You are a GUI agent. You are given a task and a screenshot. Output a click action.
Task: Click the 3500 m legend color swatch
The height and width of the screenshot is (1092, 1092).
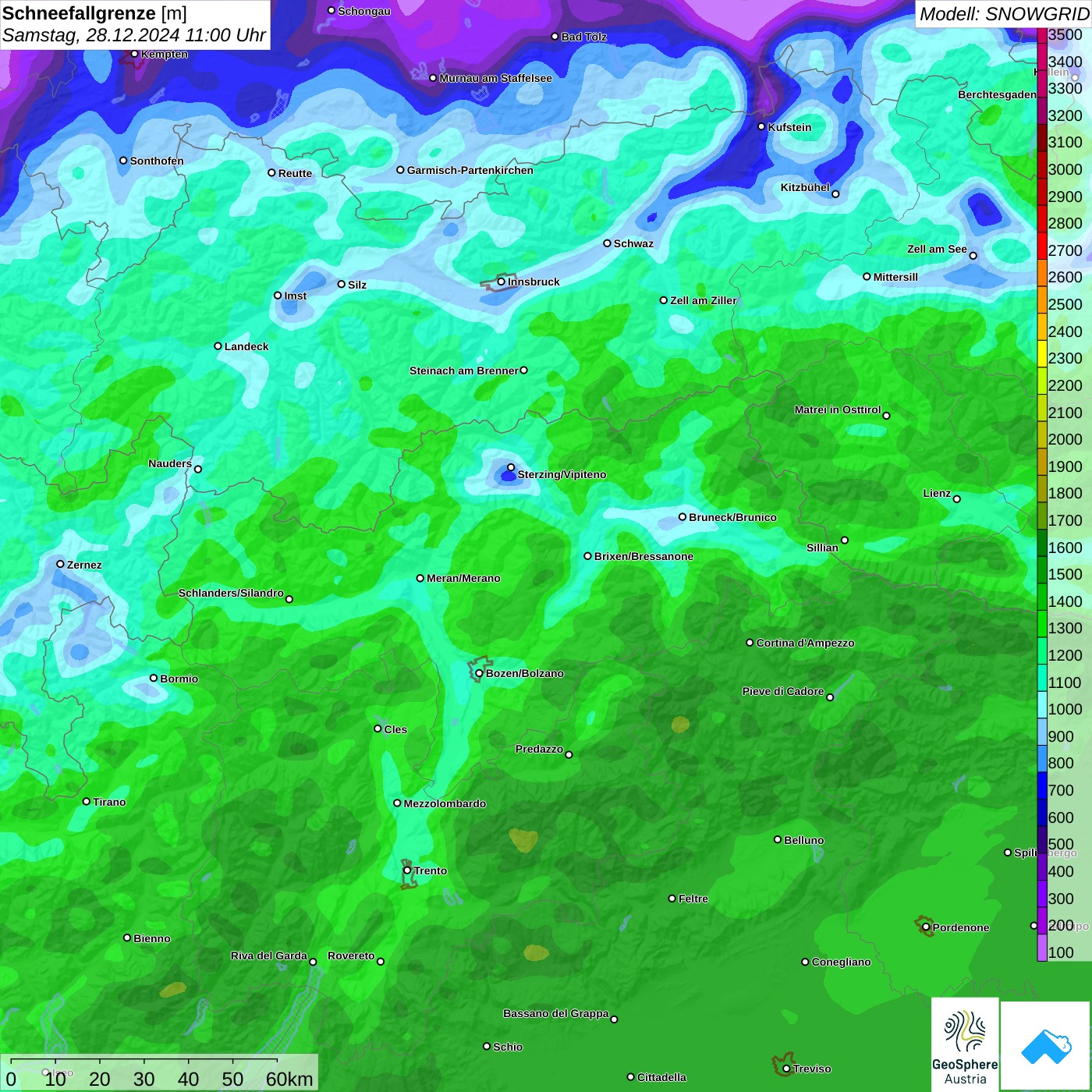[x=1042, y=35]
